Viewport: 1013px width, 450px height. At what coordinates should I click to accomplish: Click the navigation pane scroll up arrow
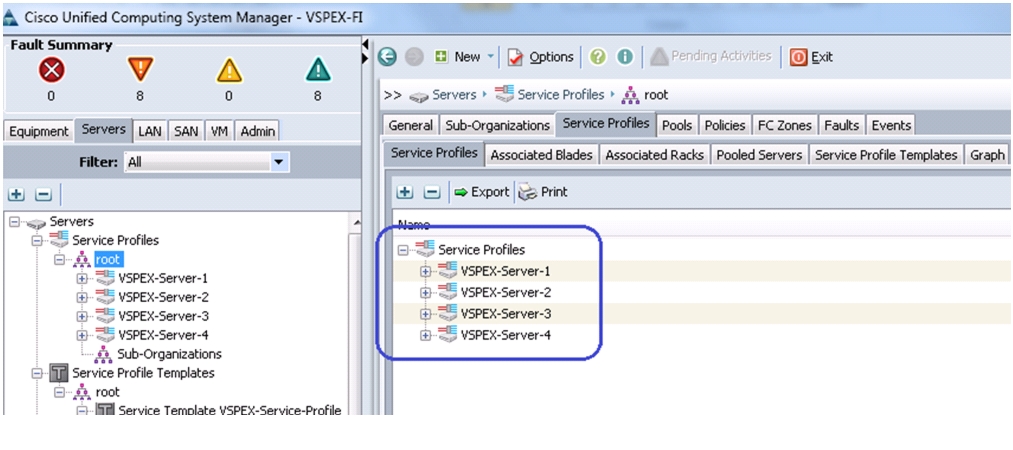point(356,223)
